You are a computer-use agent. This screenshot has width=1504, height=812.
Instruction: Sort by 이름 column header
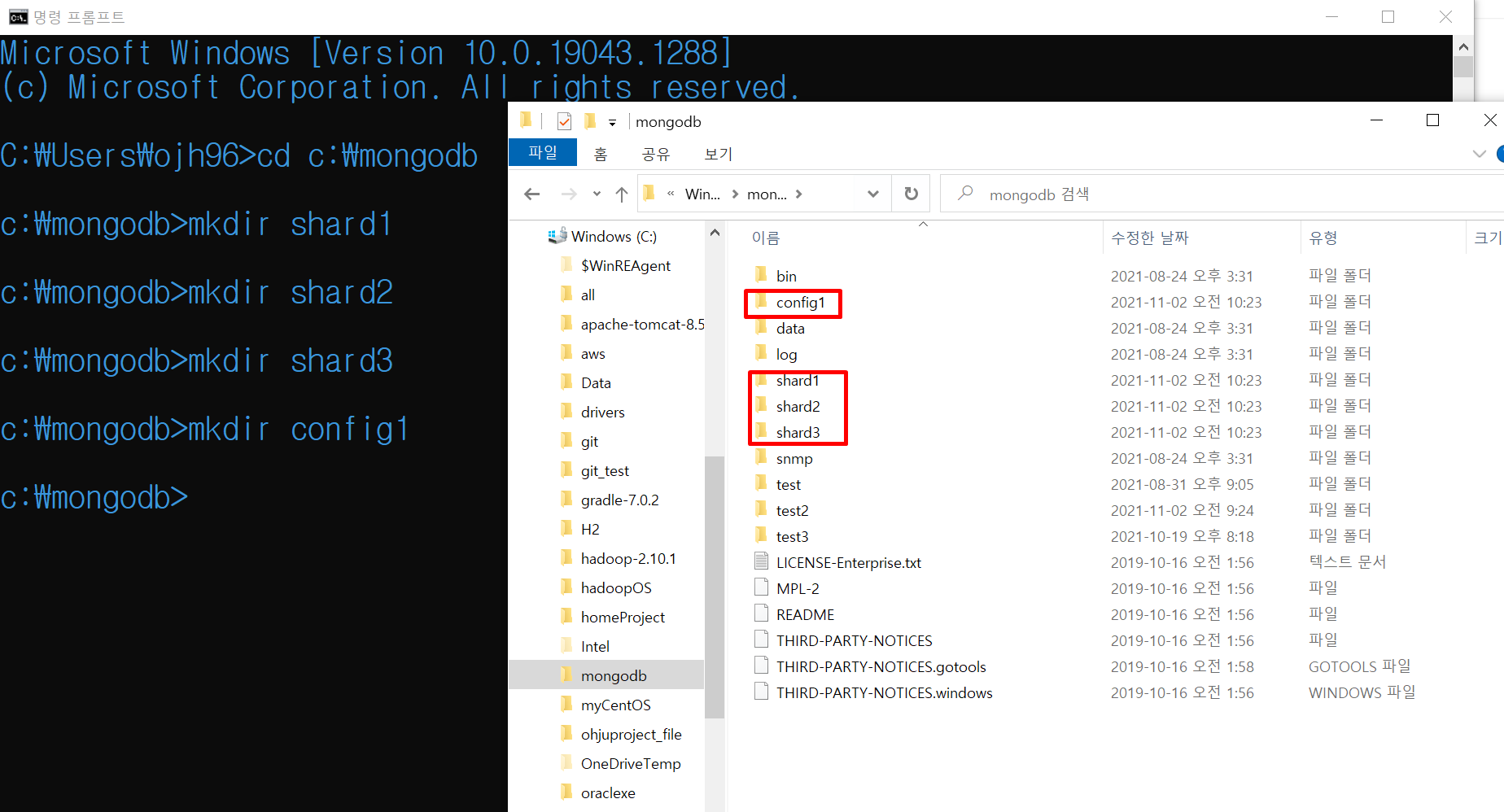tap(766, 238)
